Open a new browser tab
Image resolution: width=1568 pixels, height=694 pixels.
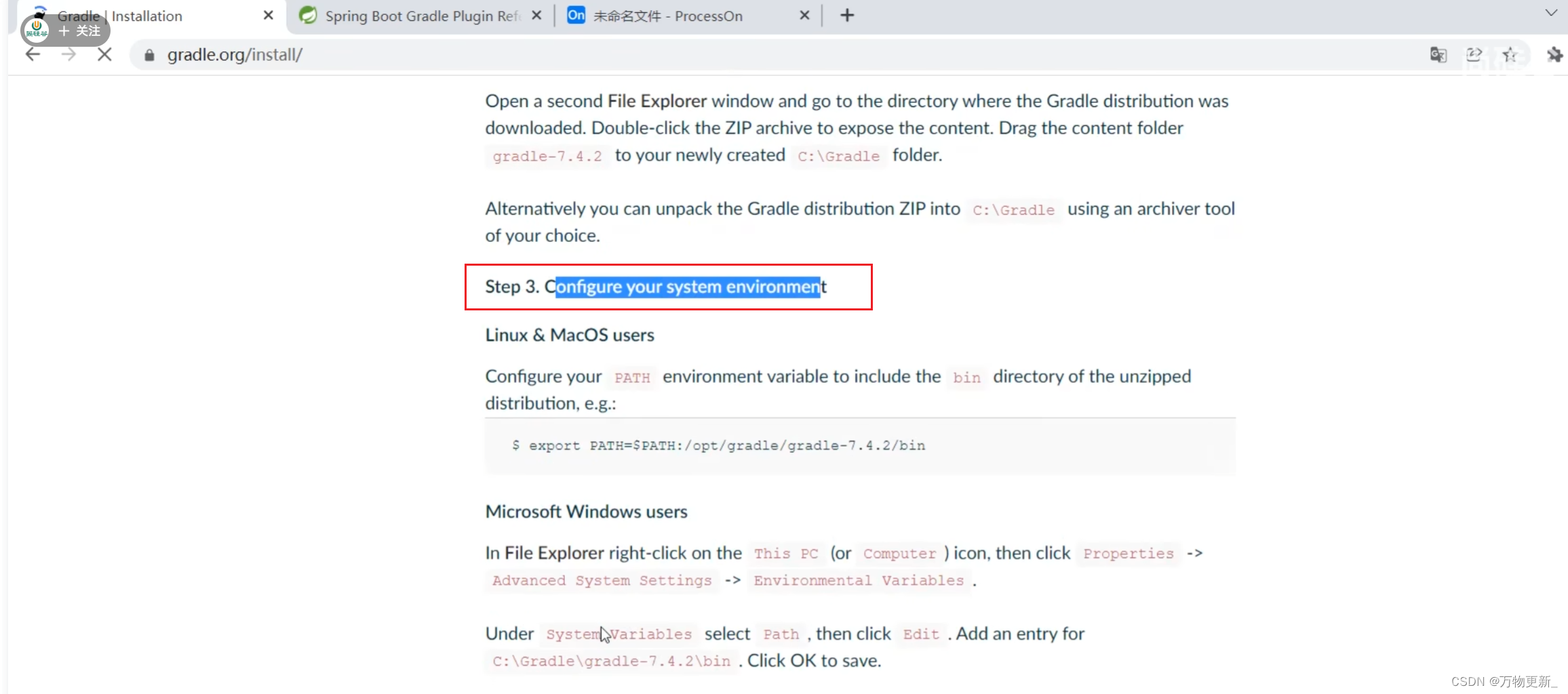point(847,15)
